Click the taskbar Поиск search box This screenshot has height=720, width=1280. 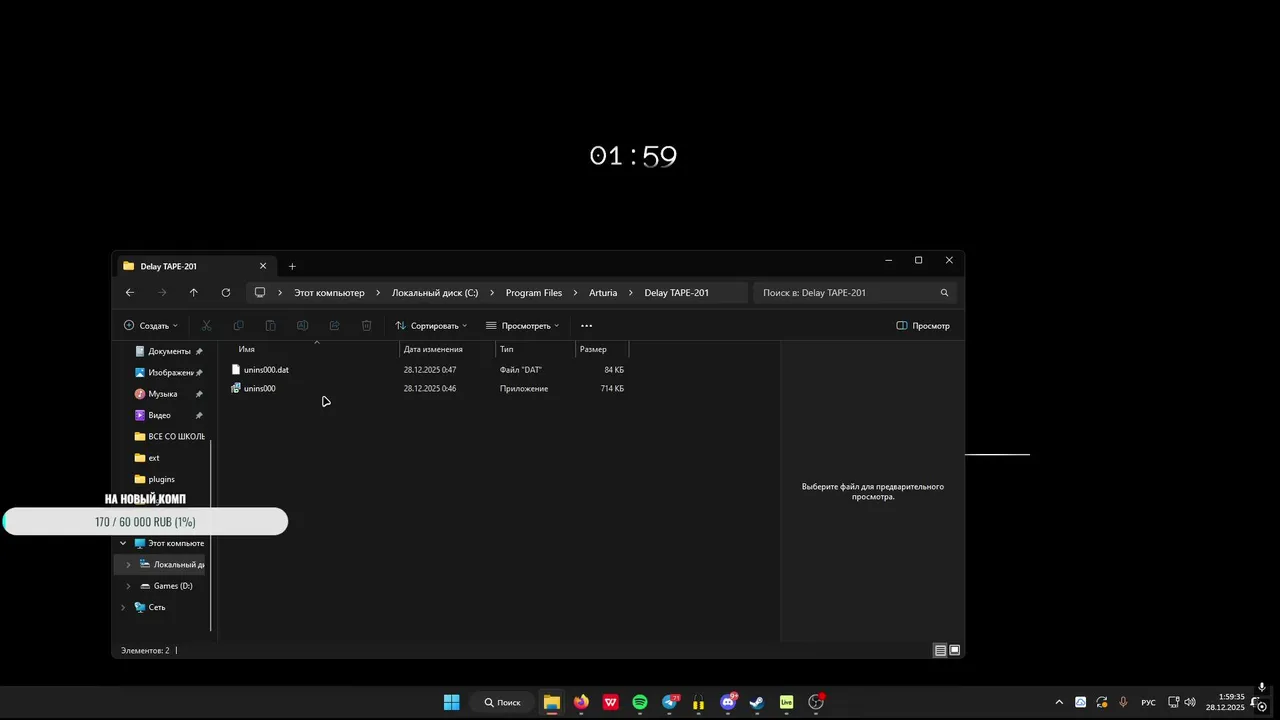[x=502, y=702]
